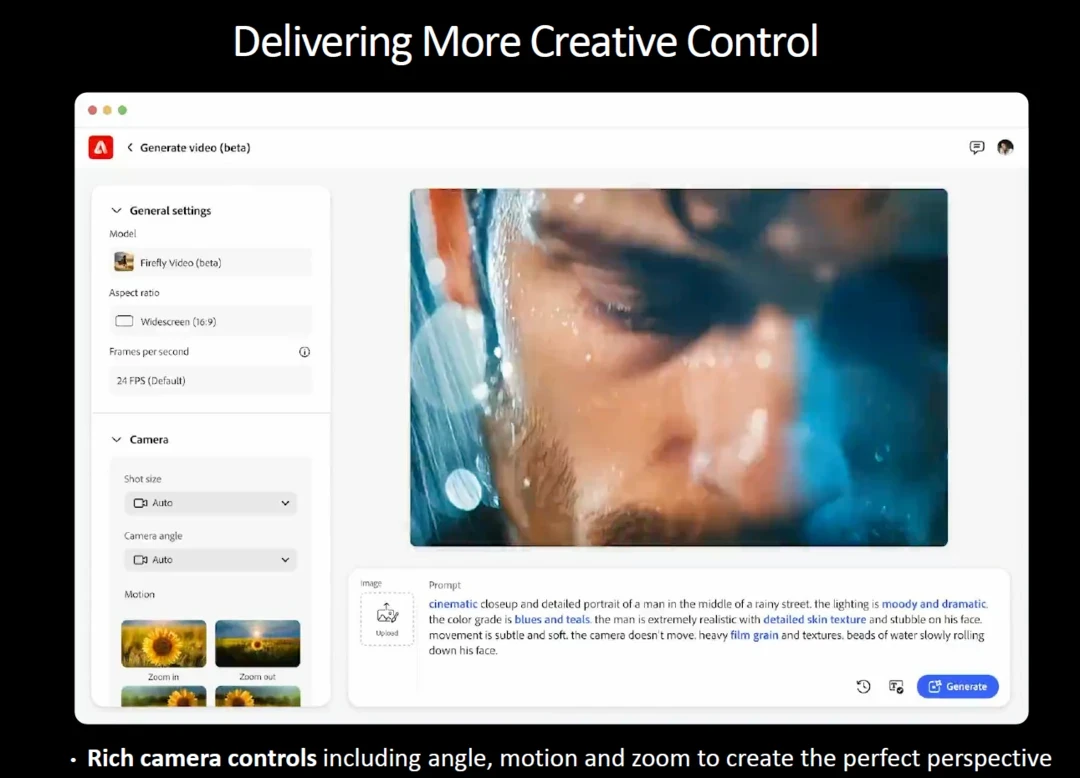This screenshot has width=1080, height=778.
Task: Collapse the General settings section
Action: pos(117,211)
